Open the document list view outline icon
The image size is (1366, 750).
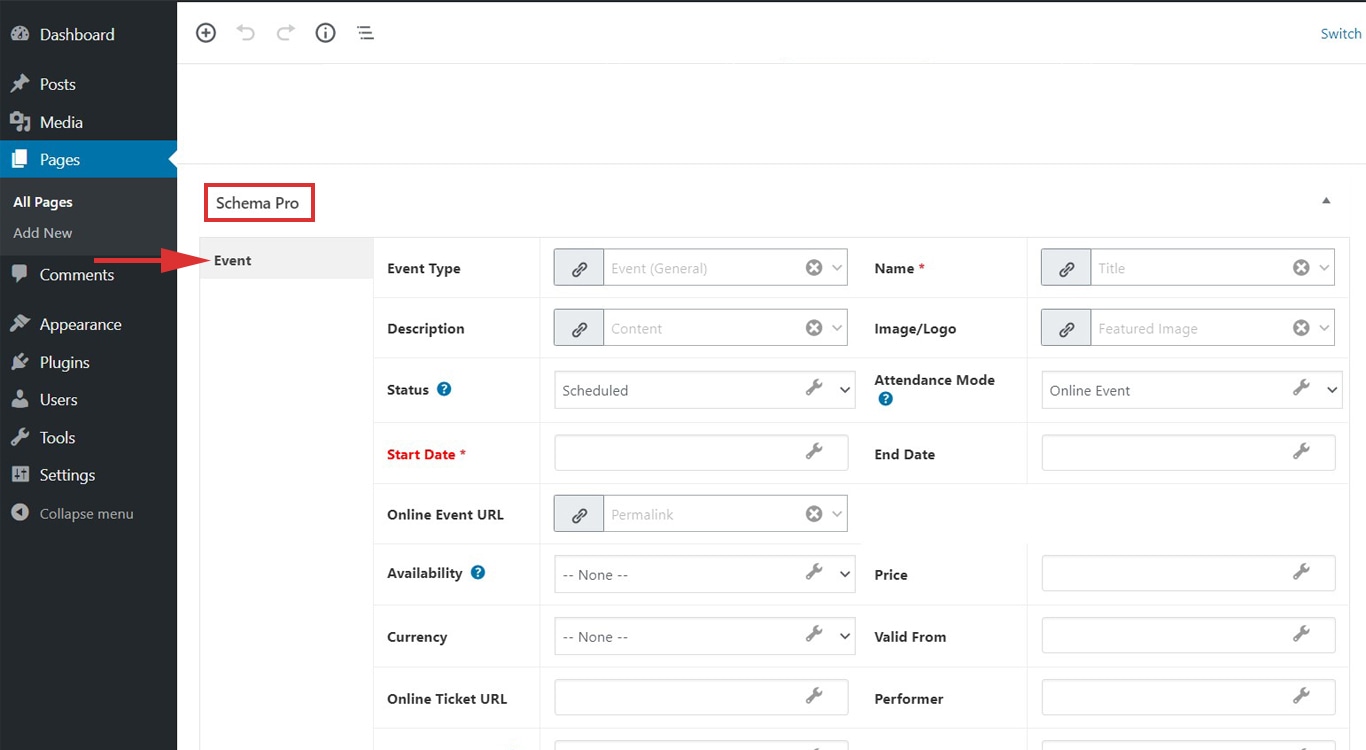coord(365,32)
